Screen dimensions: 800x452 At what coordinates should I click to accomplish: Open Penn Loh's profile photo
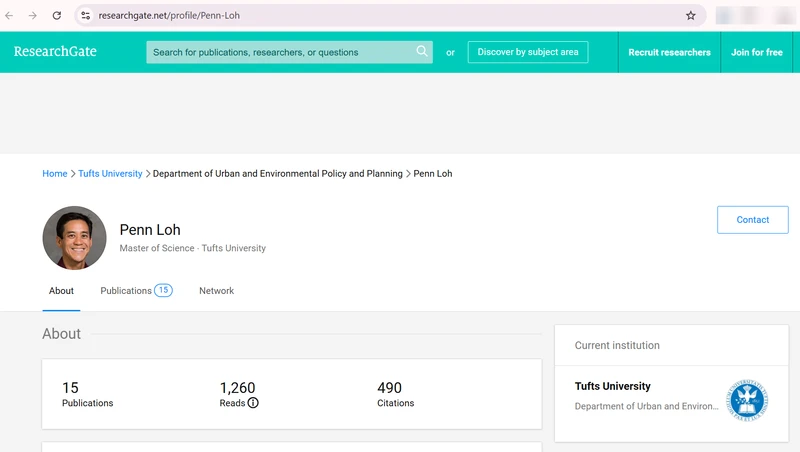[74, 238]
